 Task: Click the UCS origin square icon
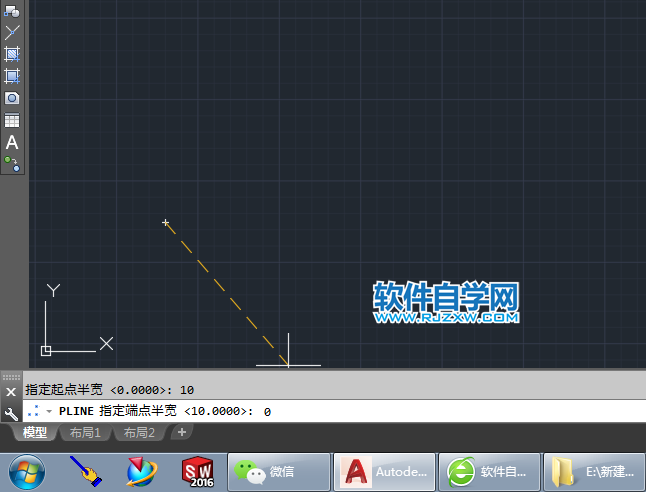coord(46,351)
